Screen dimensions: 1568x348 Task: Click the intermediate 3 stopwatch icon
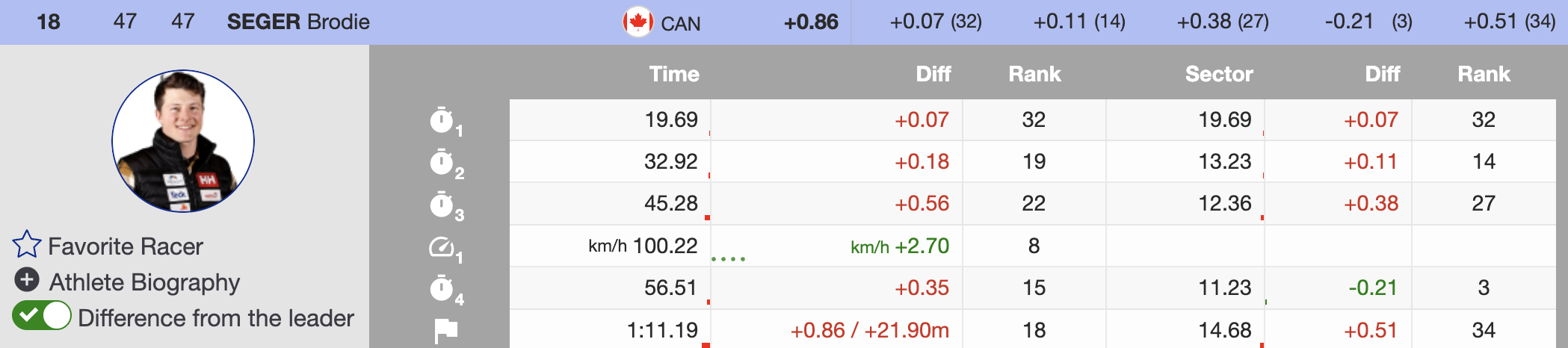point(442,204)
